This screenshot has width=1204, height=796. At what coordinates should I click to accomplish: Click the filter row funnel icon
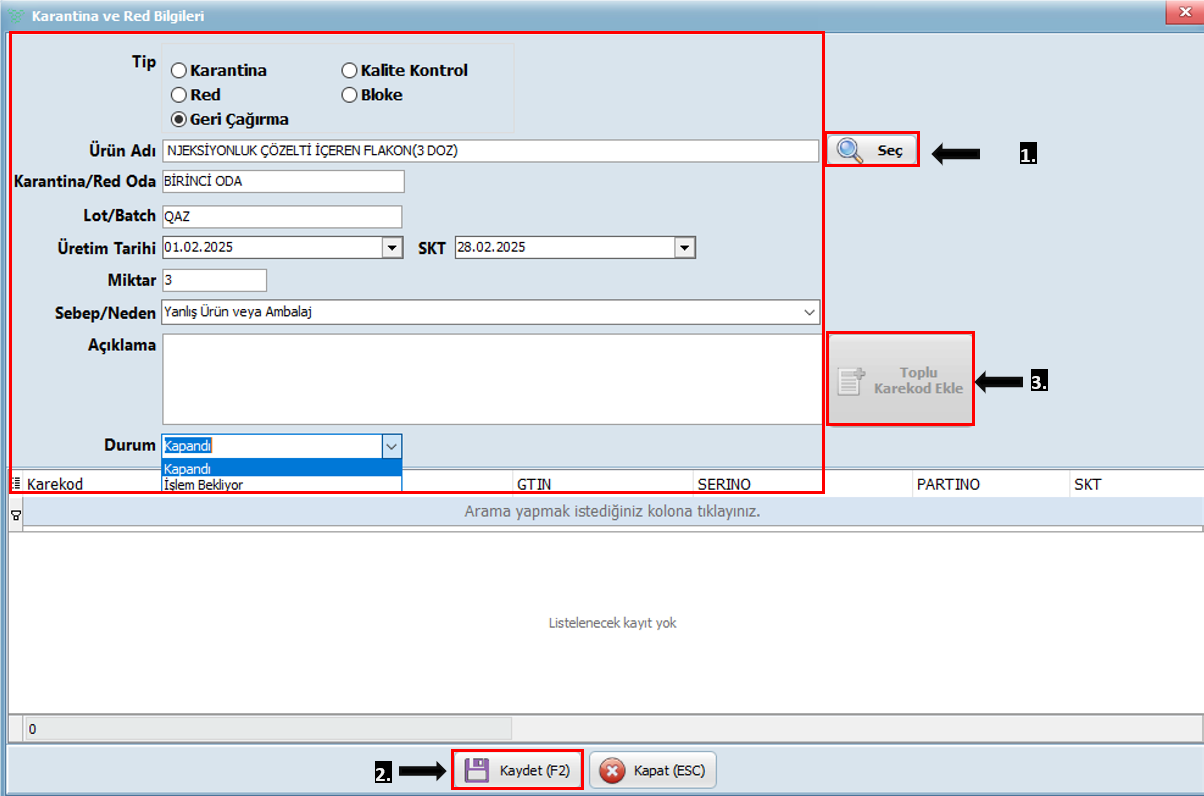(x=16, y=514)
